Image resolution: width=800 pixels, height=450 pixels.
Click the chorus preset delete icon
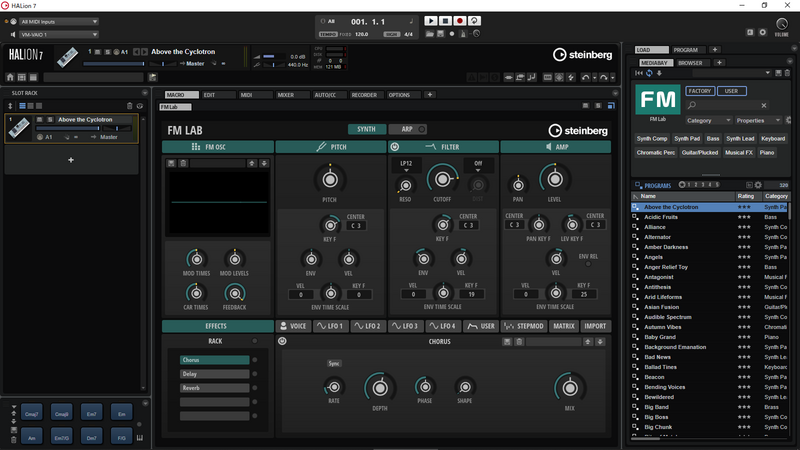[x=519, y=342]
